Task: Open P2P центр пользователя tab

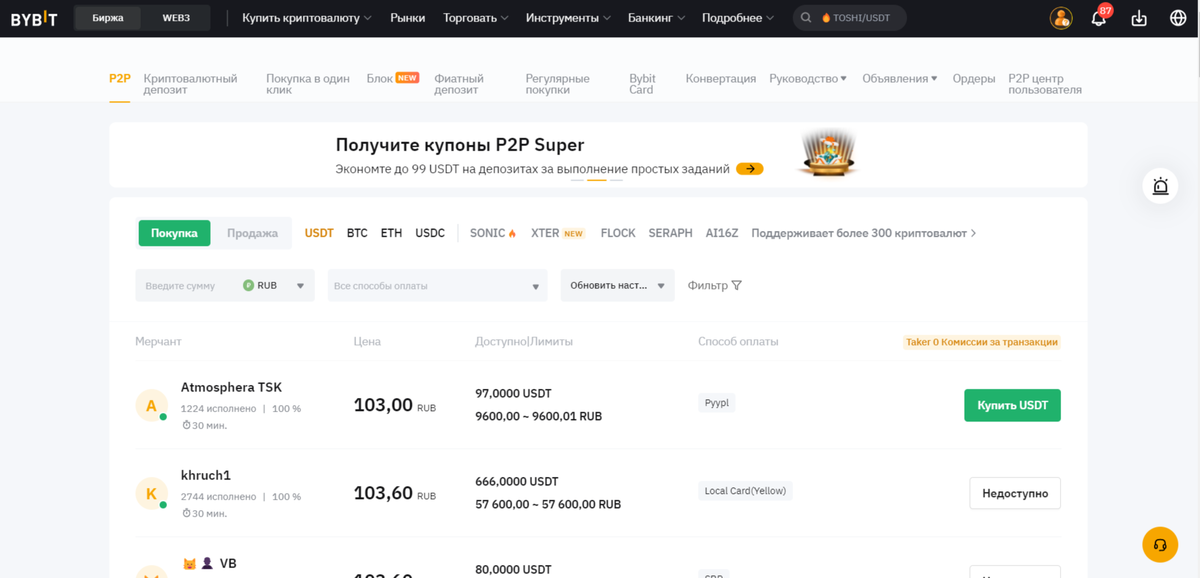Action: (1045, 84)
